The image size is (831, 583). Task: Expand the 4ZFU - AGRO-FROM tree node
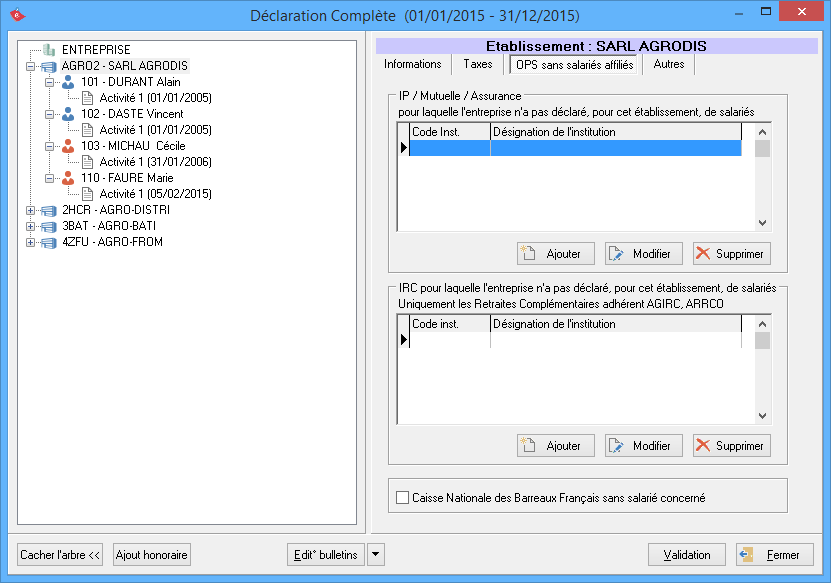pyautogui.click(x=30, y=242)
